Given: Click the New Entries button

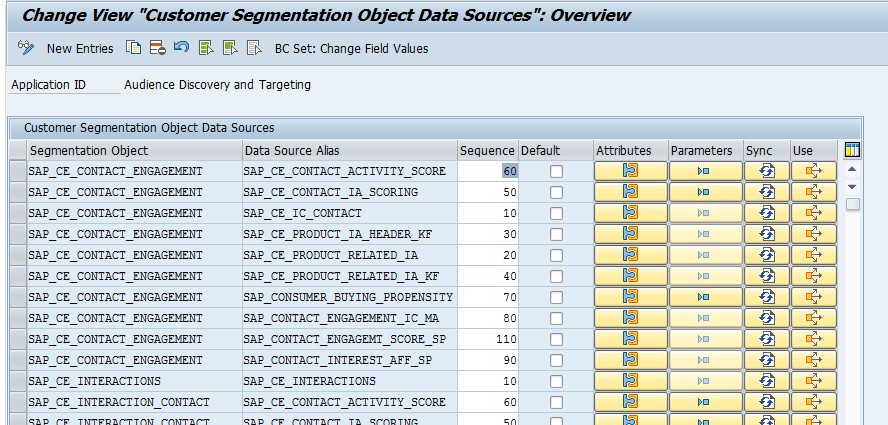Looking at the screenshot, I should 80,49.
